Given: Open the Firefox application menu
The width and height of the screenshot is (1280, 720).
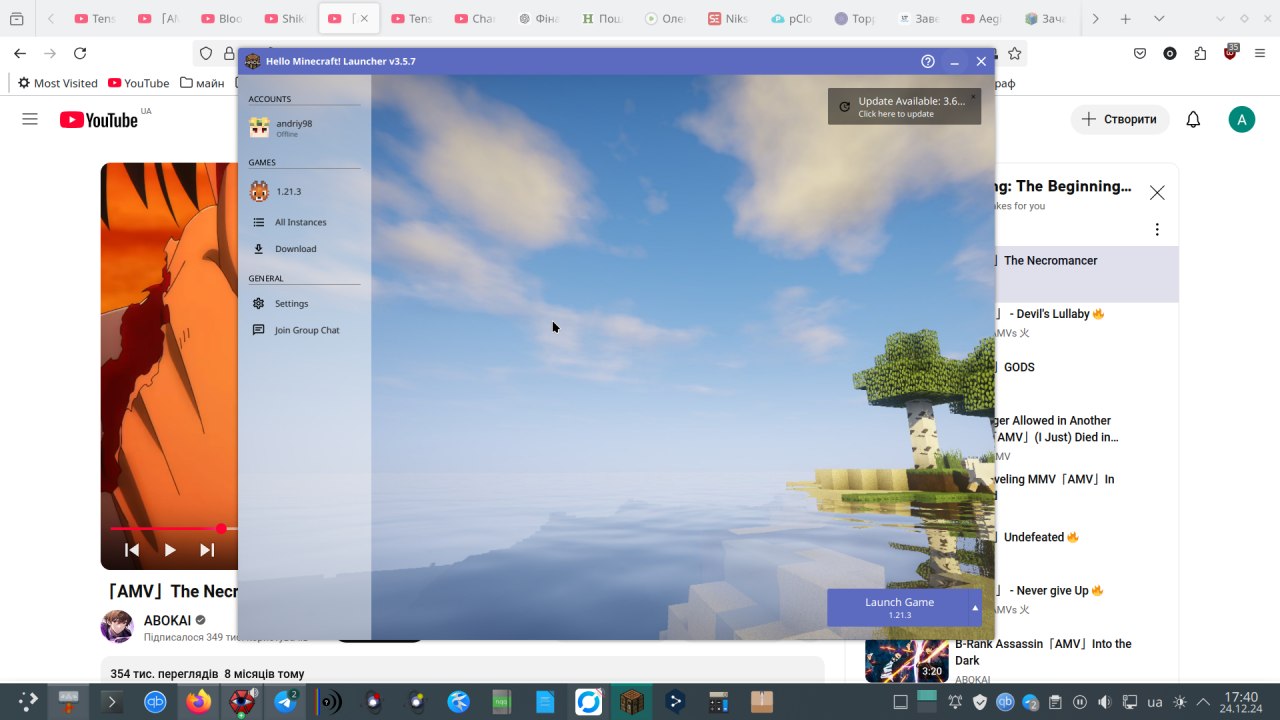Looking at the screenshot, I should [1261, 53].
